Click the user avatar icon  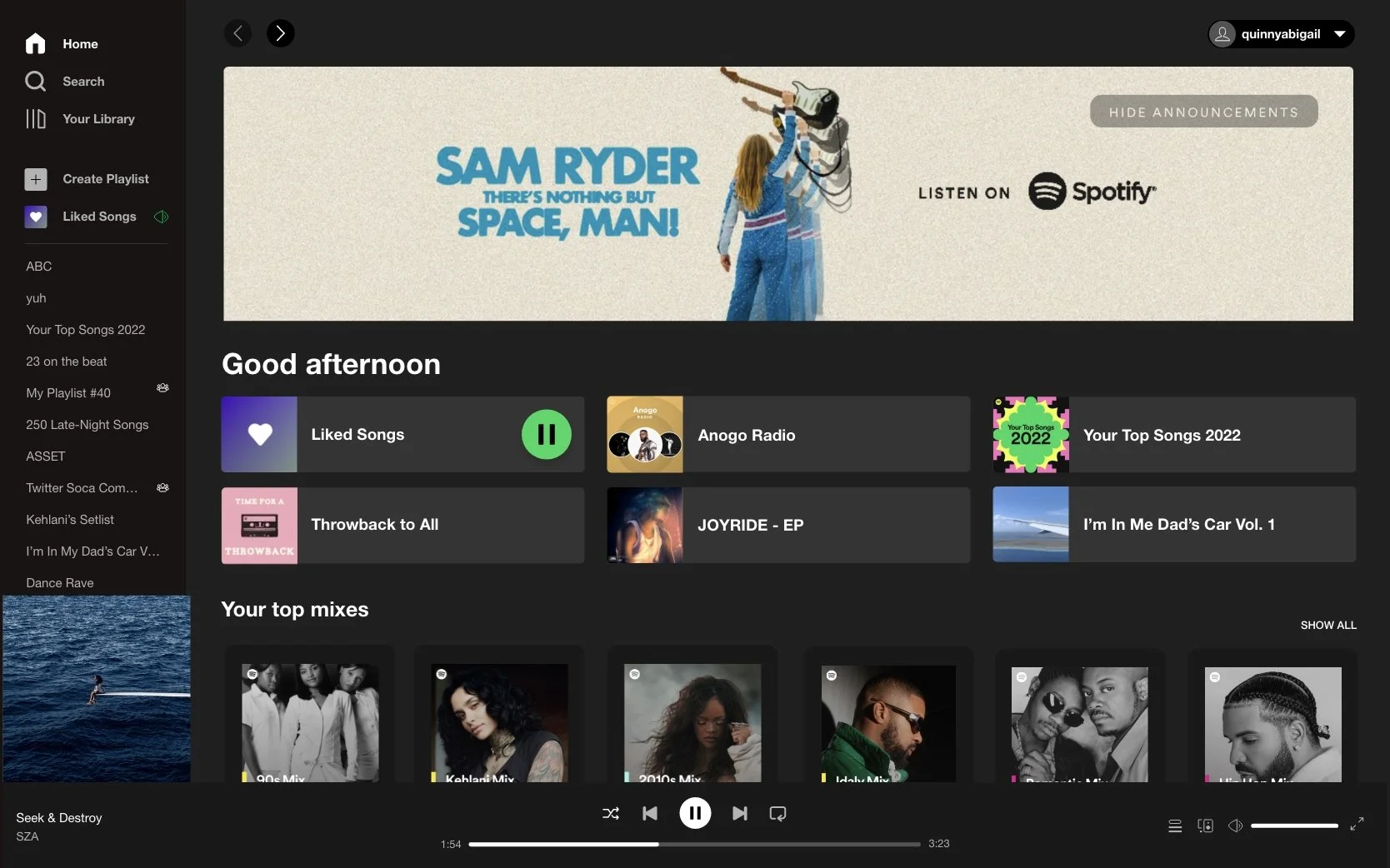pyautogui.click(x=1222, y=34)
